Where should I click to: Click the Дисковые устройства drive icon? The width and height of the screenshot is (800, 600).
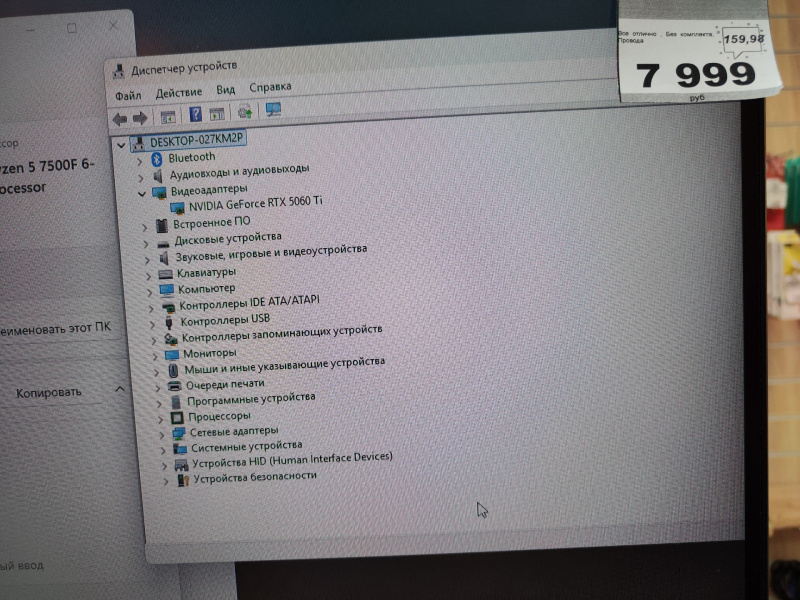163,243
